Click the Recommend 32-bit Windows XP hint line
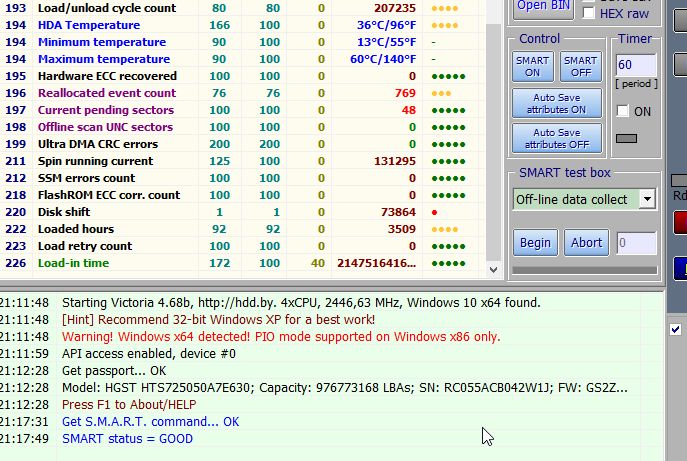This screenshot has width=687, height=461. click(x=218, y=319)
